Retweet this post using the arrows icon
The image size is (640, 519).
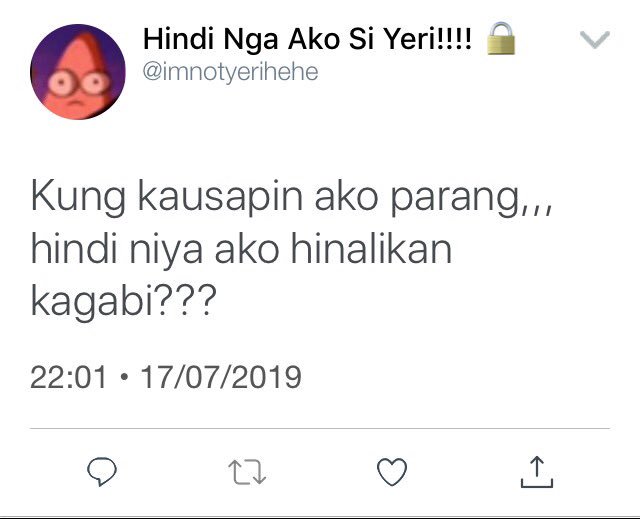tap(247, 472)
